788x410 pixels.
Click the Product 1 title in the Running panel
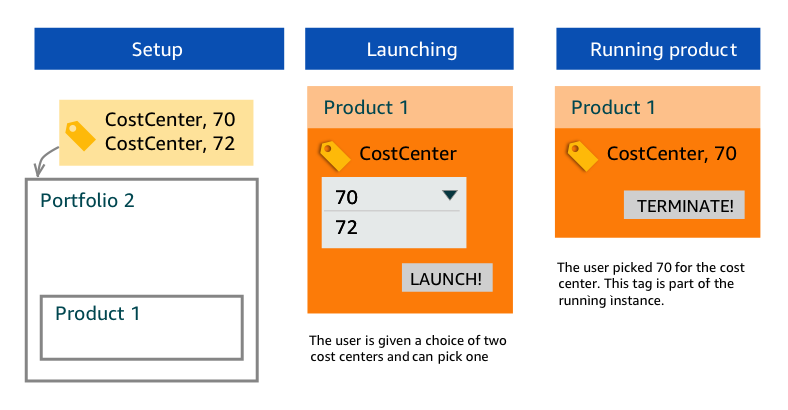pyautogui.click(x=613, y=107)
